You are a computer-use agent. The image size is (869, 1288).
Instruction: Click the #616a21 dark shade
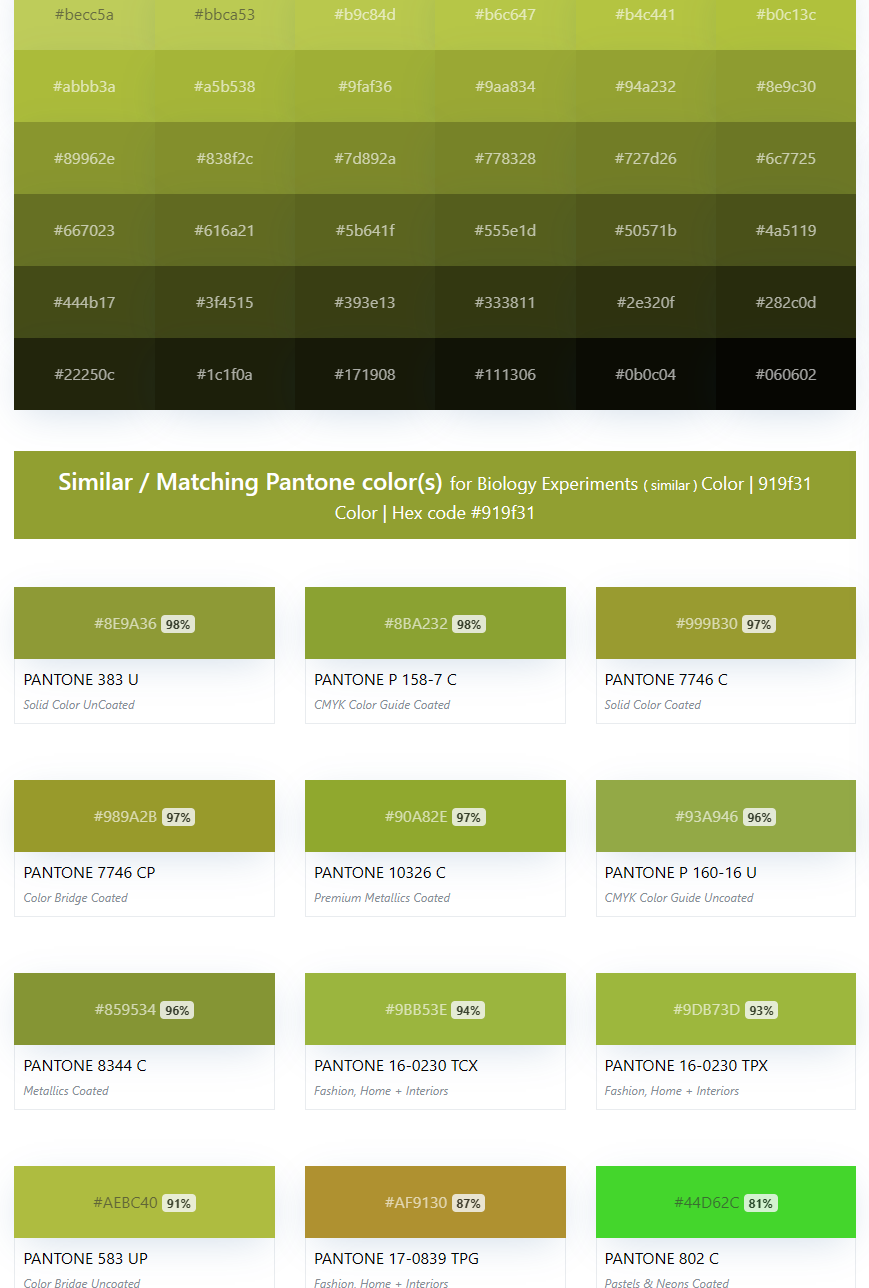225,230
